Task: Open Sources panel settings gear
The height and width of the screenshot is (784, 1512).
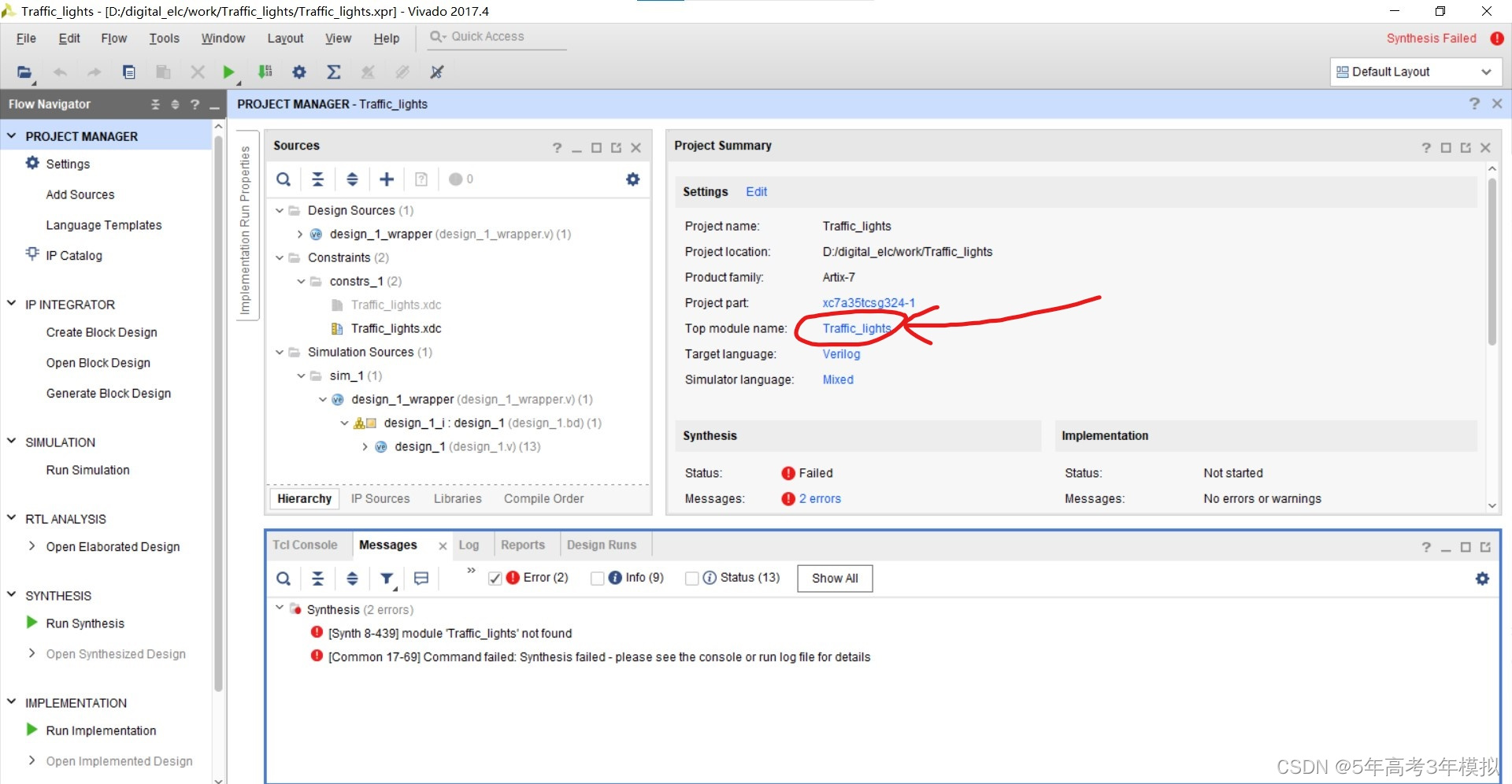Action: 632,179
